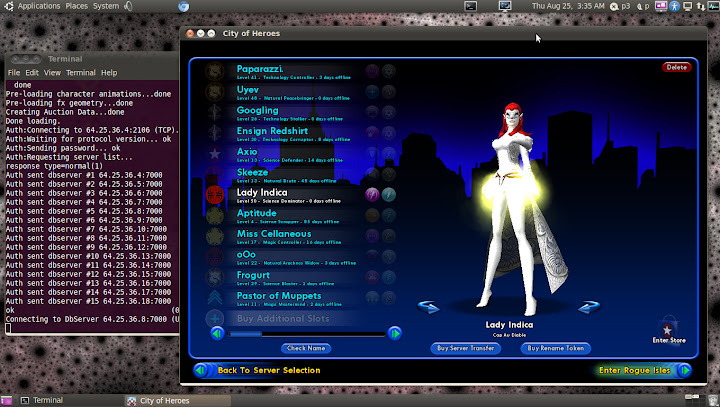Open Buy Additional Slots
The image size is (720, 407).
pyautogui.click(x=283, y=318)
